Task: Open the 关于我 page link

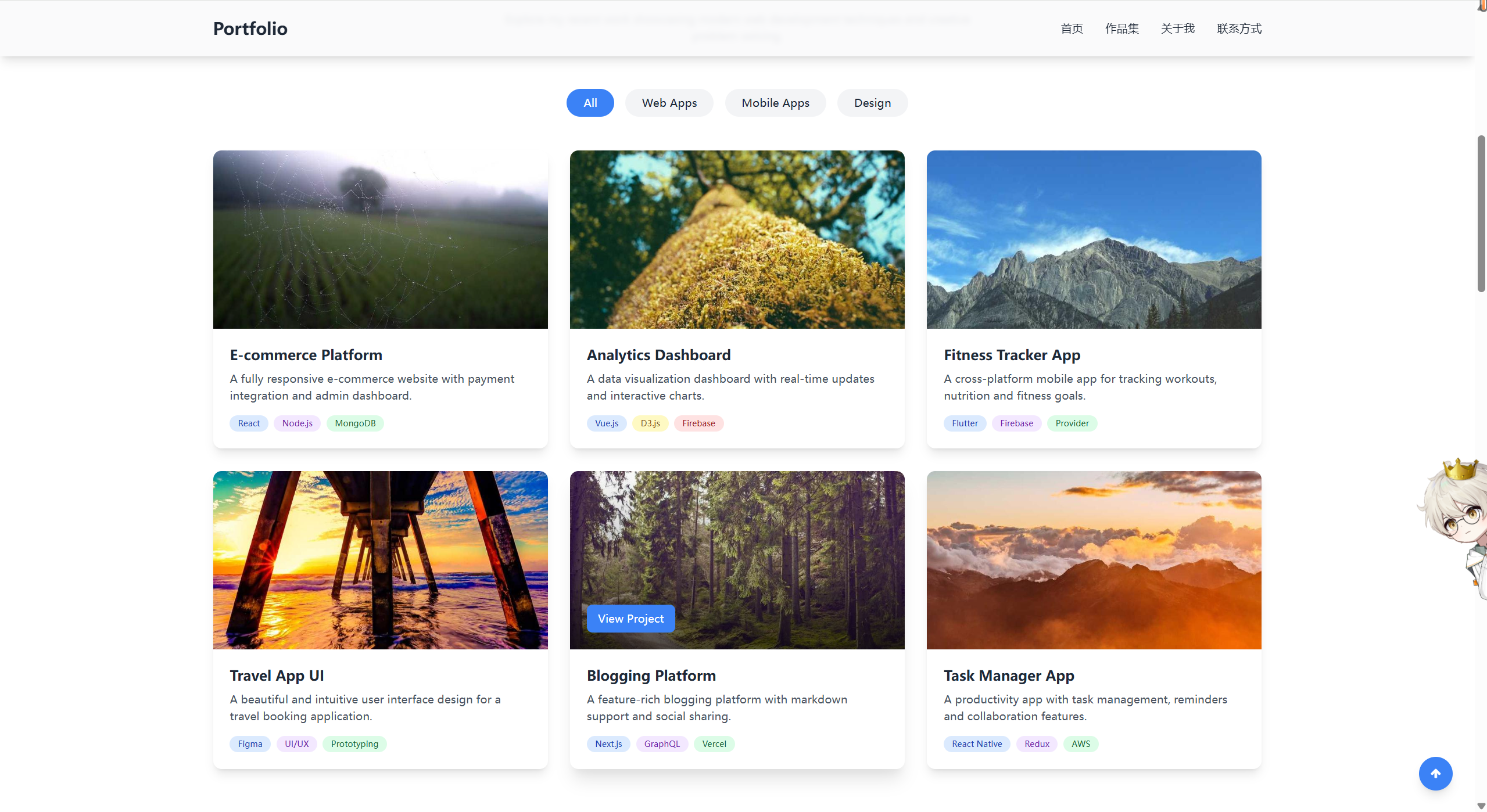Action: (1177, 28)
